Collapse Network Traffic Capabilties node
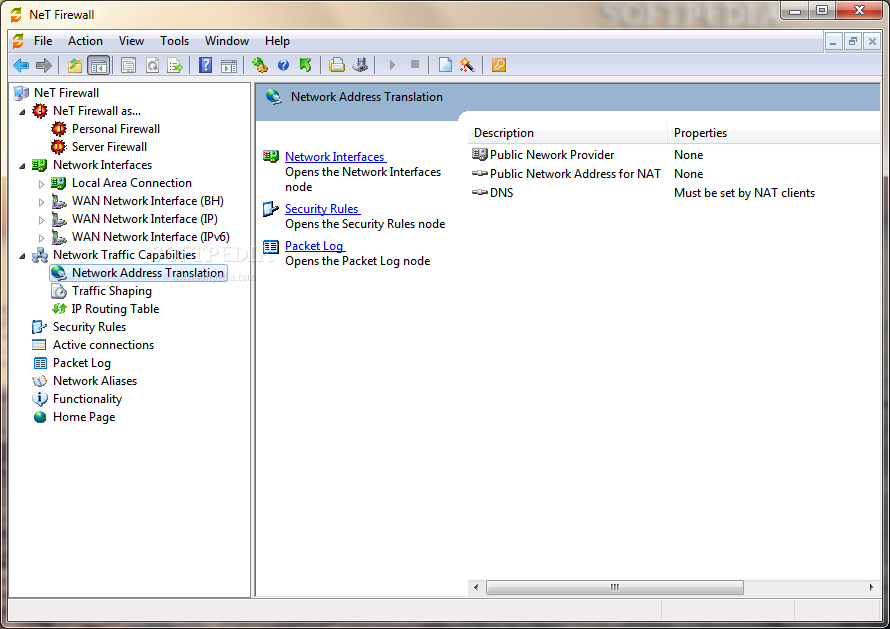890x629 pixels. coord(22,256)
